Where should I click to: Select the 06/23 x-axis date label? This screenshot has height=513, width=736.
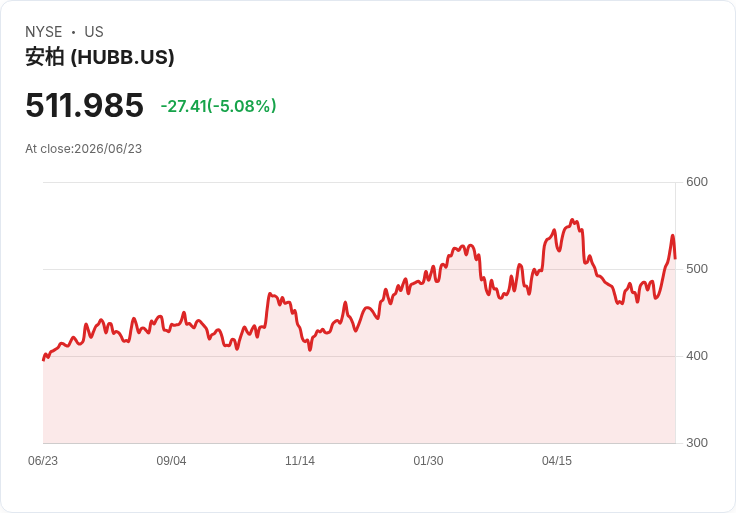pyautogui.click(x=43, y=461)
